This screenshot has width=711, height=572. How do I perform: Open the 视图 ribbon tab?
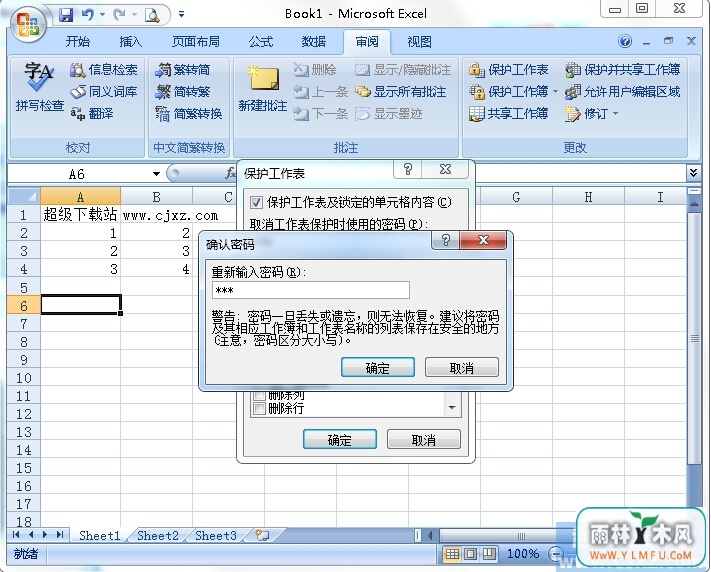point(419,42)
